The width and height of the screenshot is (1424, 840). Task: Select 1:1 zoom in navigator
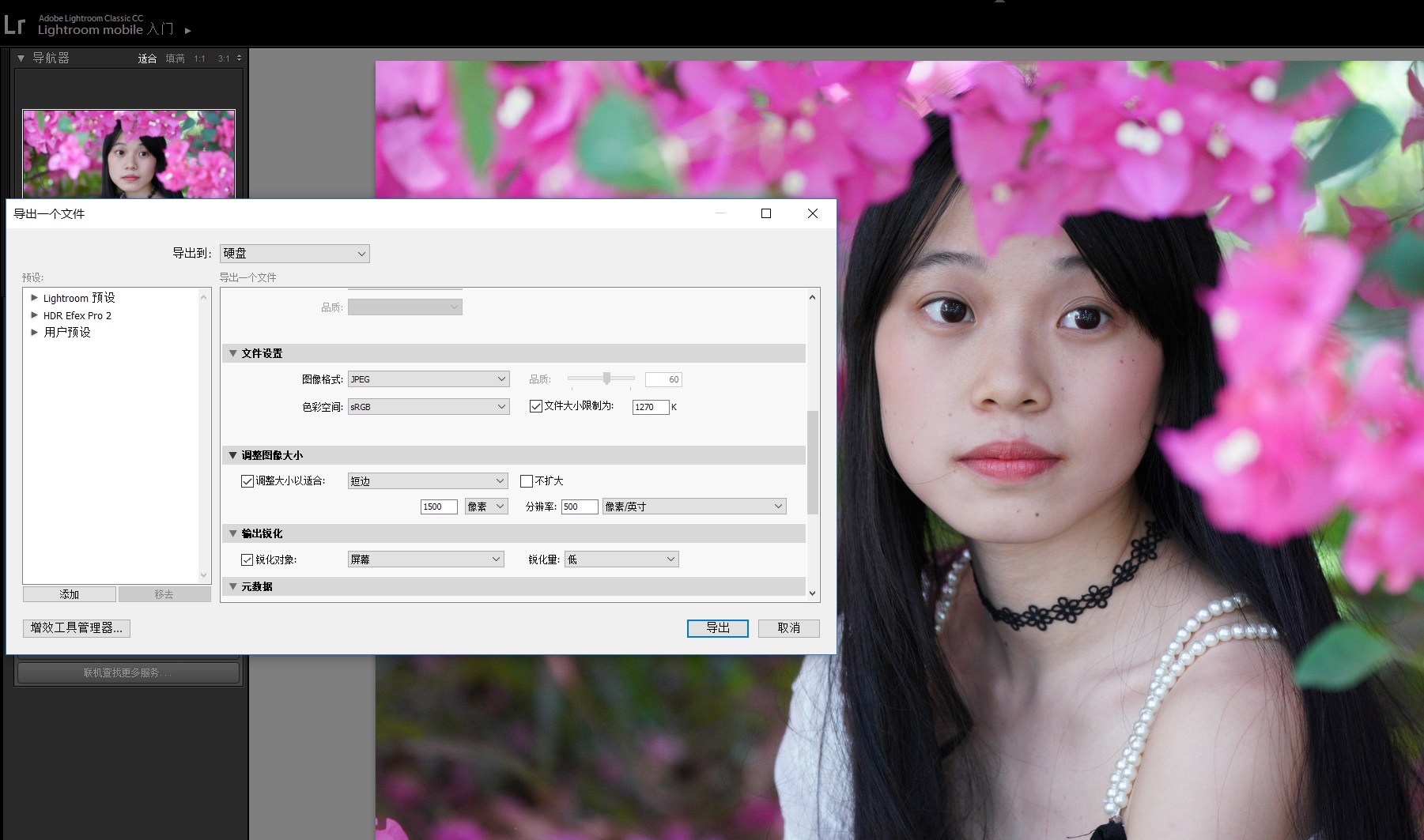click(199, 58)
